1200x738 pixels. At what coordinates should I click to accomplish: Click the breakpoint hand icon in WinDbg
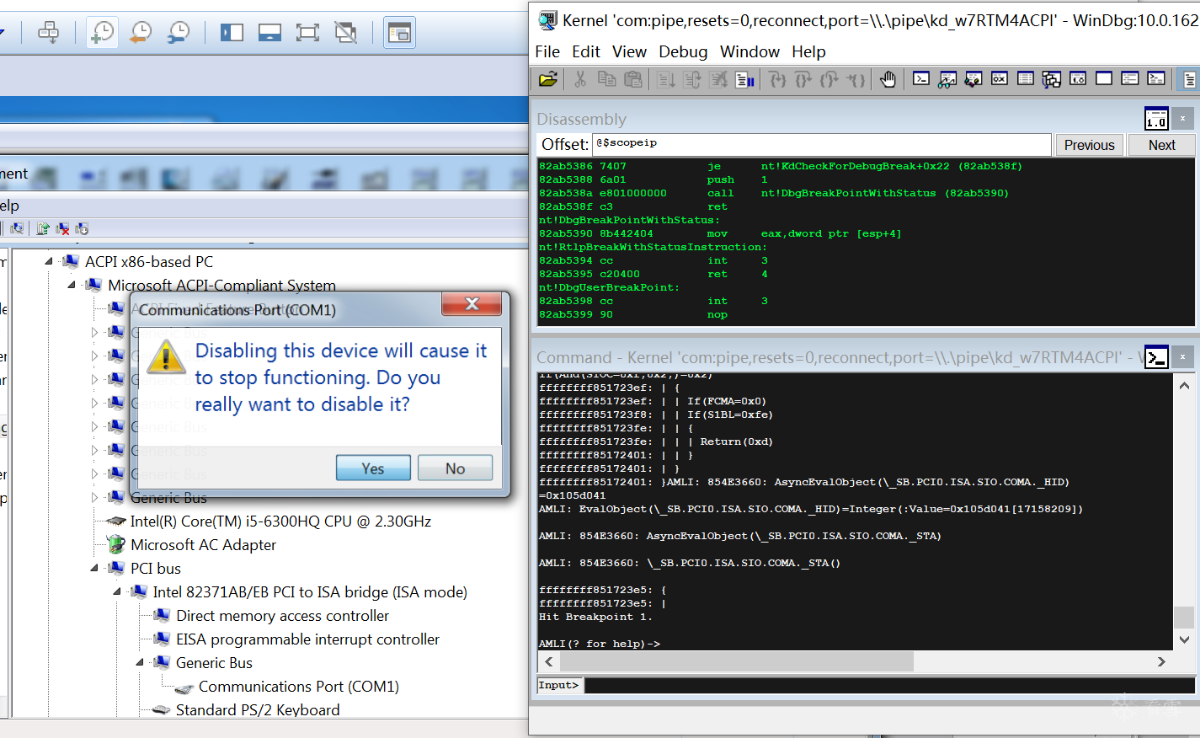887,80
